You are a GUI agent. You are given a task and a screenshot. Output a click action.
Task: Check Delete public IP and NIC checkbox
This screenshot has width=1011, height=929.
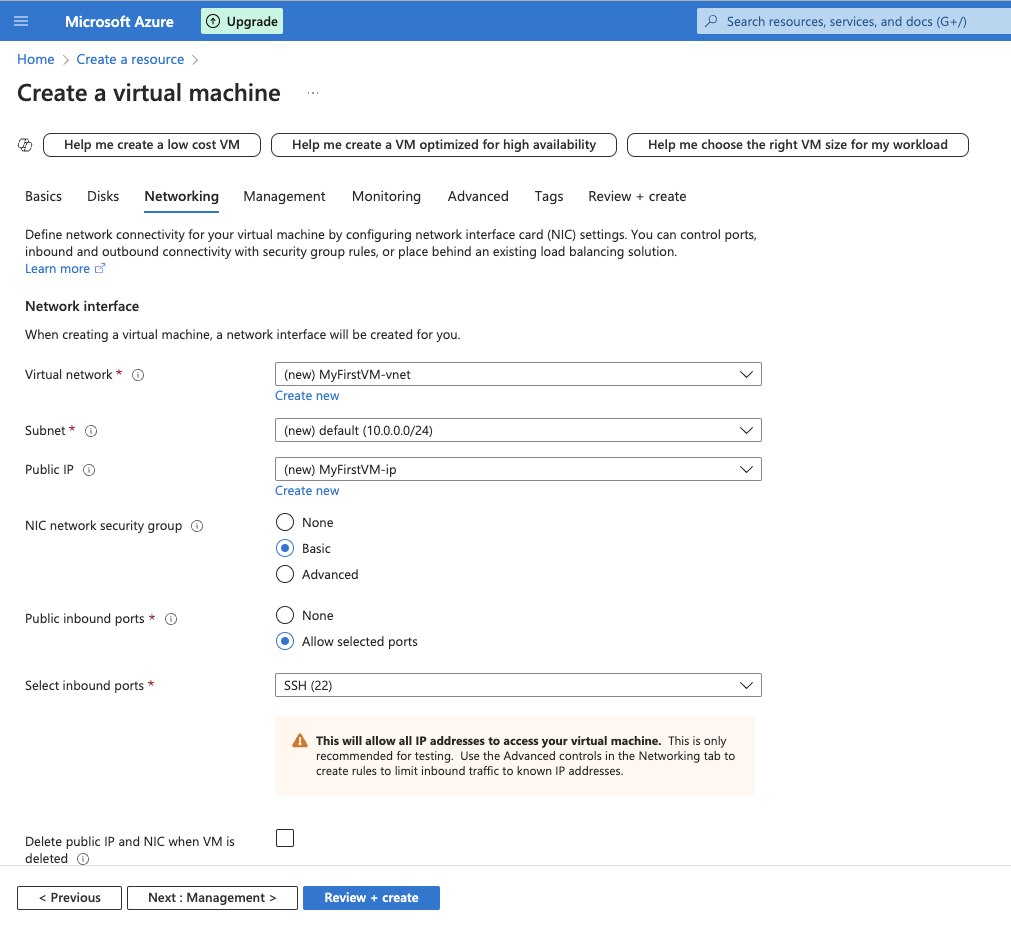coord(284,837)
